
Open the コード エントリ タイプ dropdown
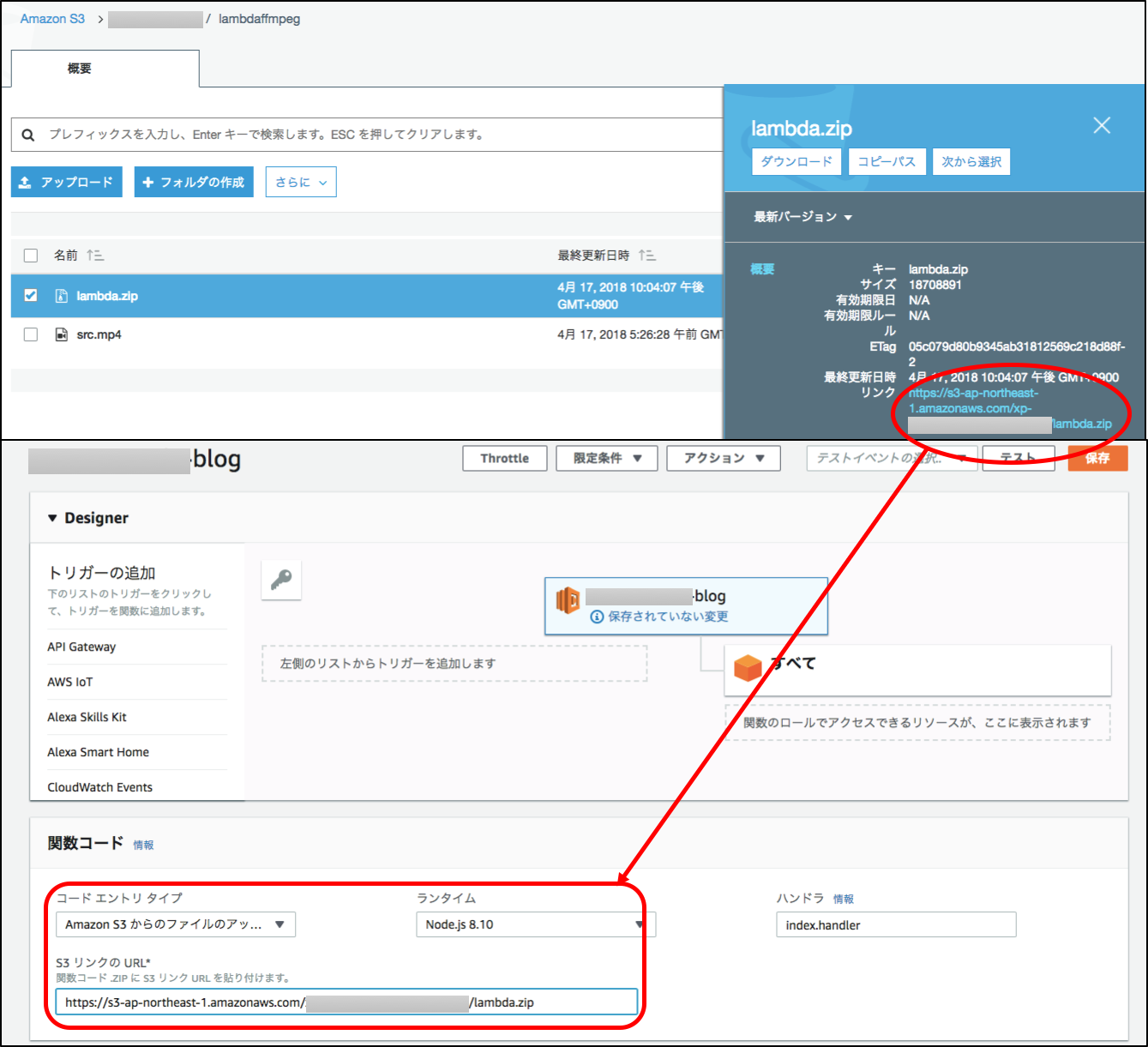click(176, 924)
